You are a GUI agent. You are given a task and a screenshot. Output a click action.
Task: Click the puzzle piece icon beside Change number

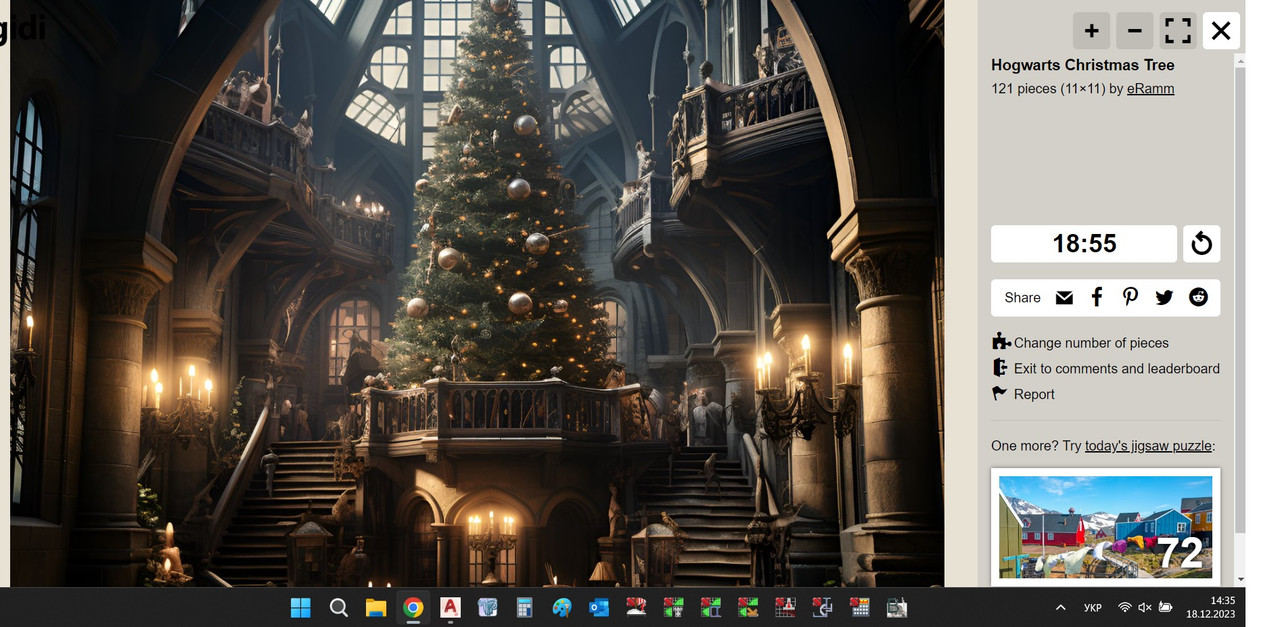tap(1001, 342)
